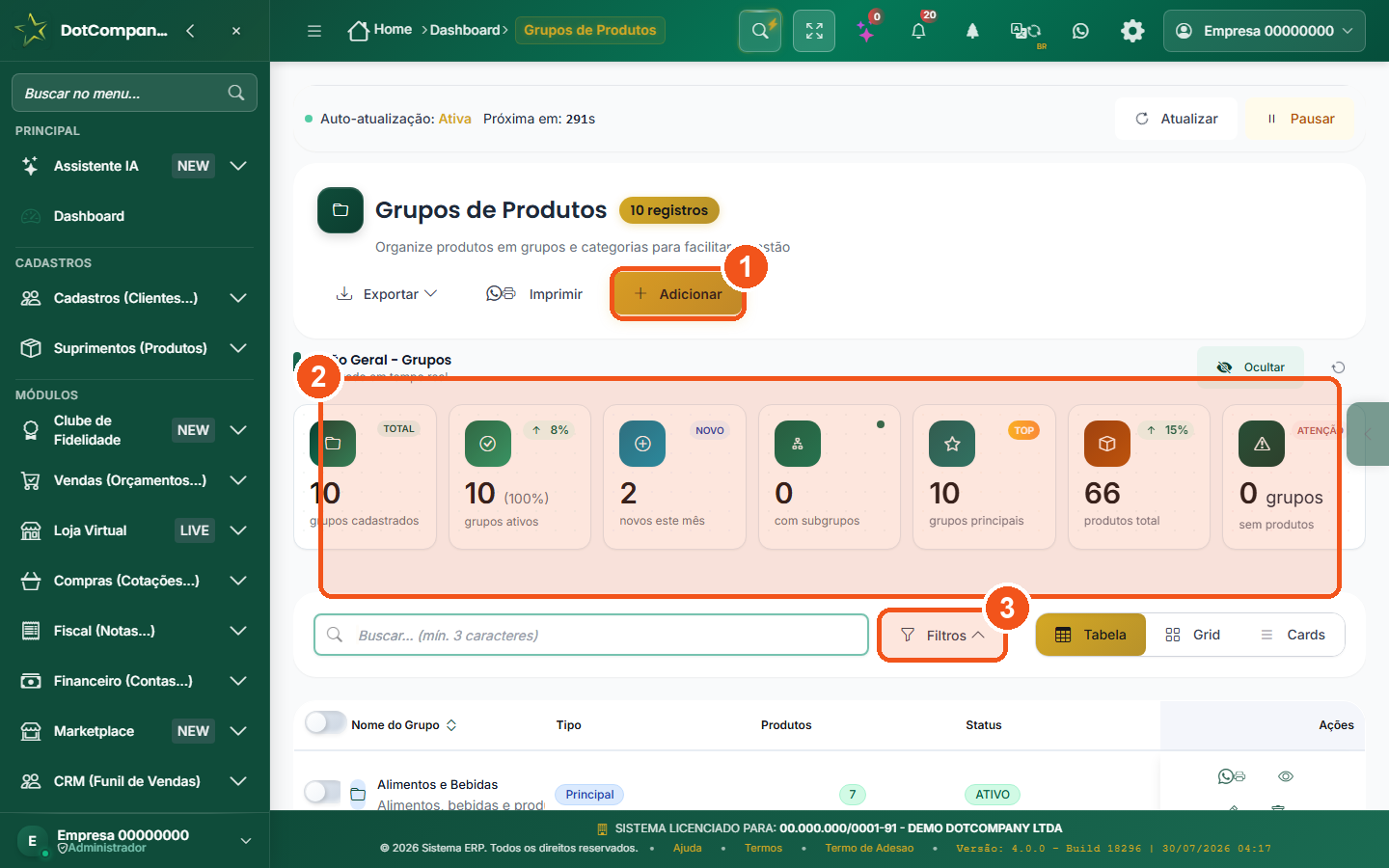Click the Buscar group search field

(591, 635)
